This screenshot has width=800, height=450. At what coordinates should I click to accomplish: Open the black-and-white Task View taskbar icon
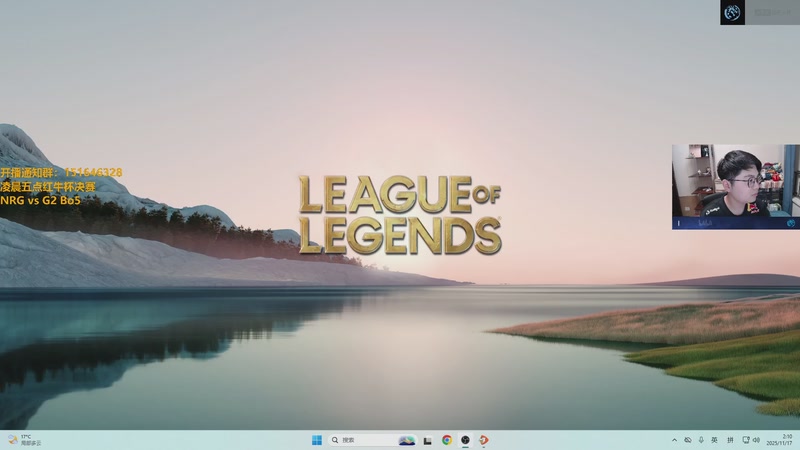pos(428,440)
